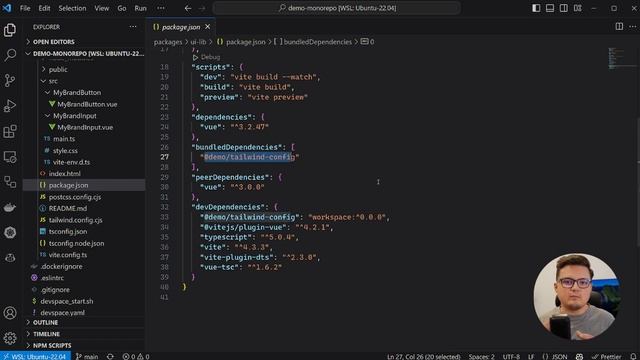Viewport: 640px width, 360px height.
Task: Open the Search view in activity bar
Action: (10, 55)
